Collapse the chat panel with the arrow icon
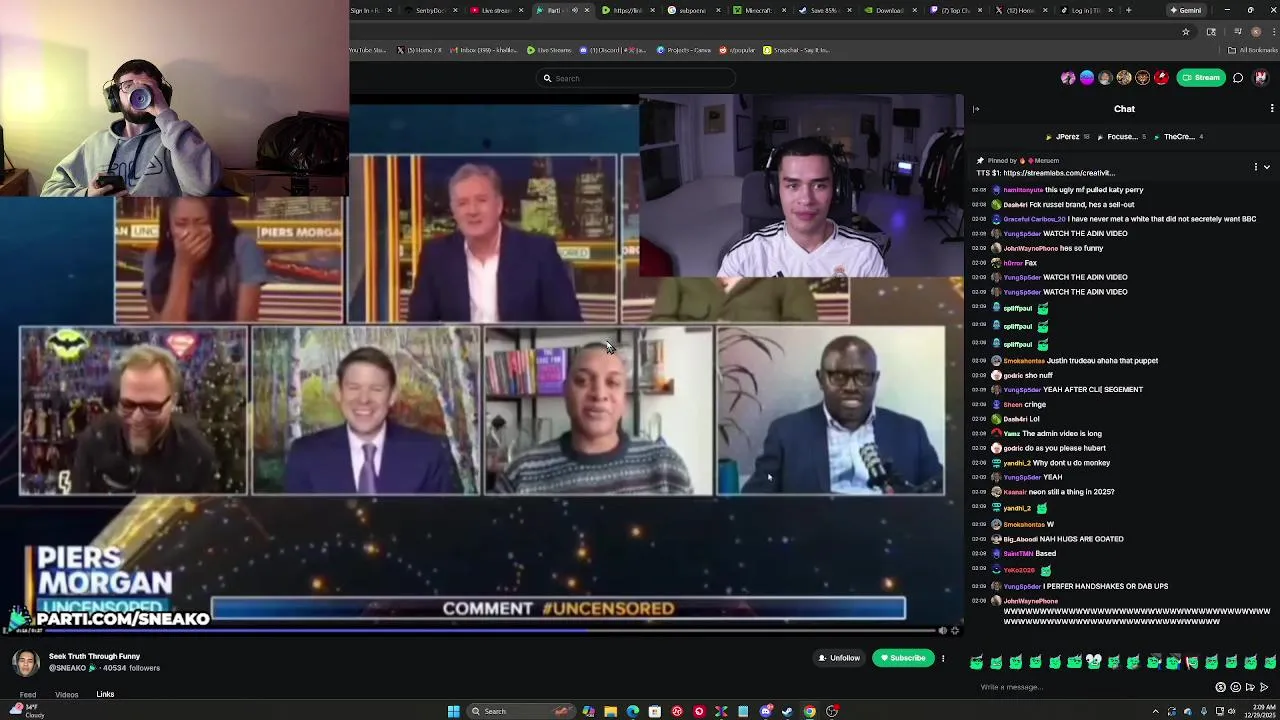Image resolution: width=1280 pixels, height=720 pixels. click(x=976, y=109)
